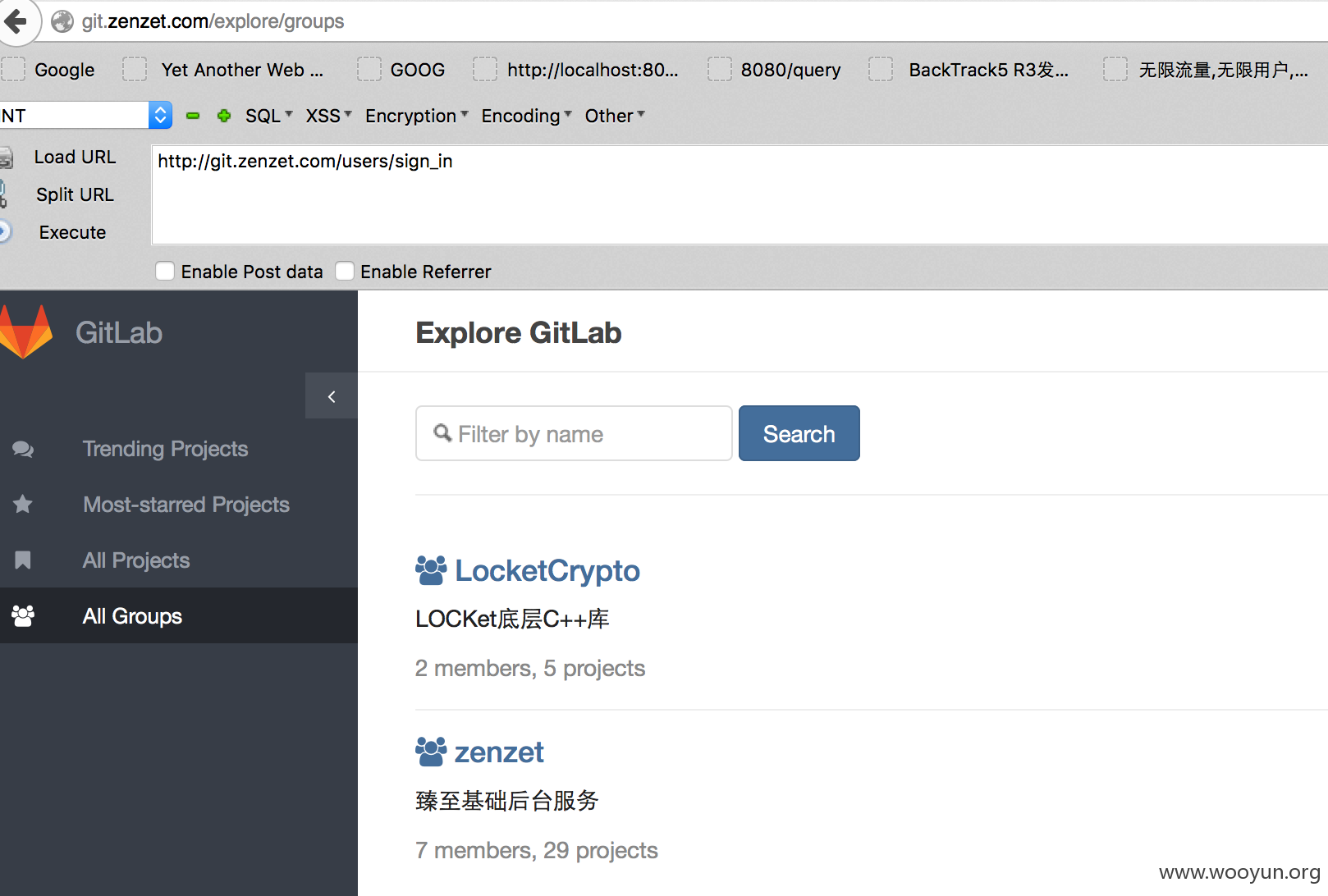
Task: Open the 无限流量,无限用户 bookmark
Action: (x=1223, y=70)
